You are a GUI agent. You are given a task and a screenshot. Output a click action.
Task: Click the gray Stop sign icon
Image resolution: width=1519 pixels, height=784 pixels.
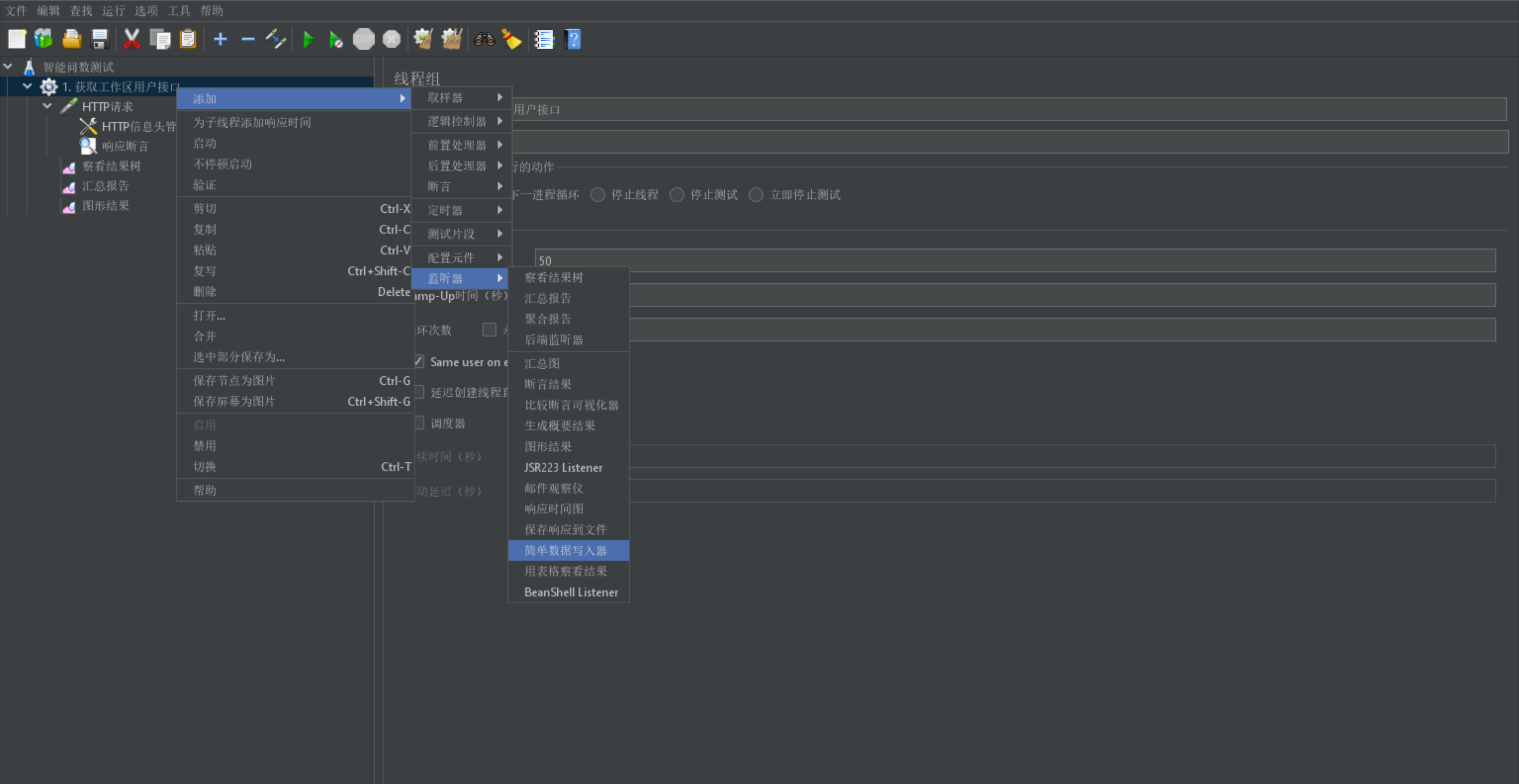(364, 40)
